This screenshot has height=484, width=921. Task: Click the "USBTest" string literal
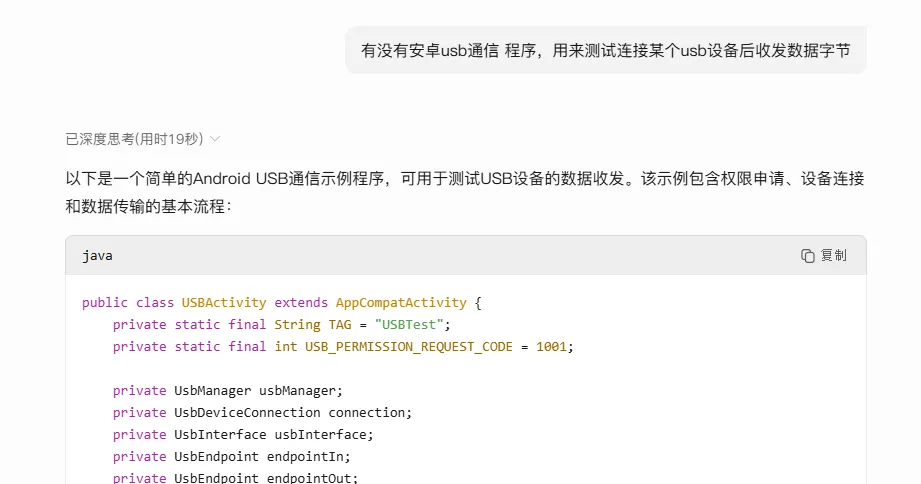pyautogui.click(x=409, y=324)
